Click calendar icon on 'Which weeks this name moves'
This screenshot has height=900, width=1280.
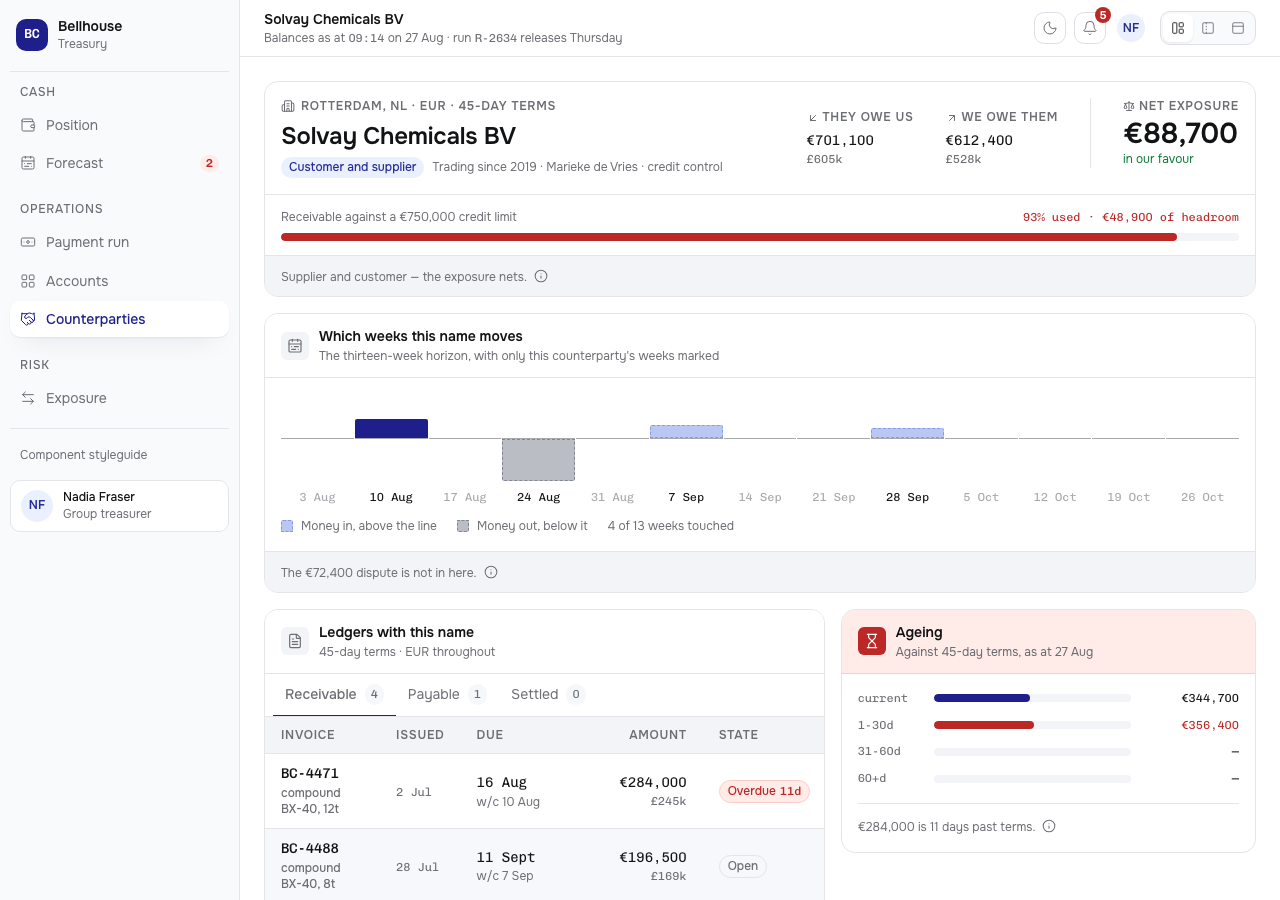click(x=295, y=346)
